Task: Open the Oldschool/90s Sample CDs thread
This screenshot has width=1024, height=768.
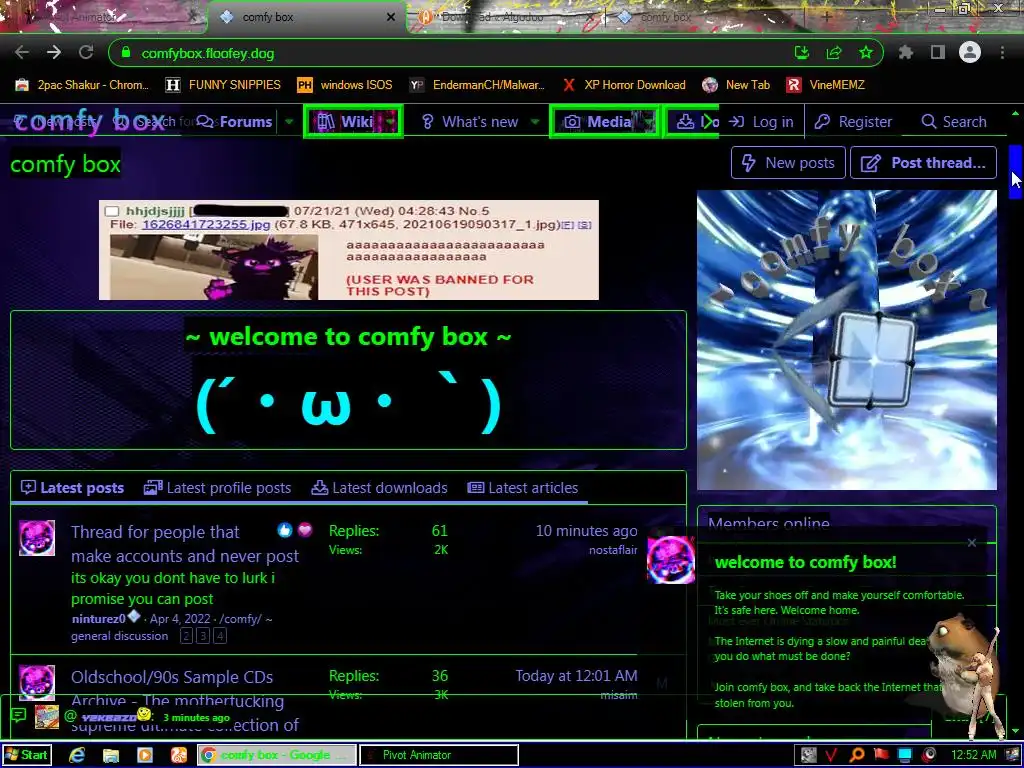Action: (172, 677)
